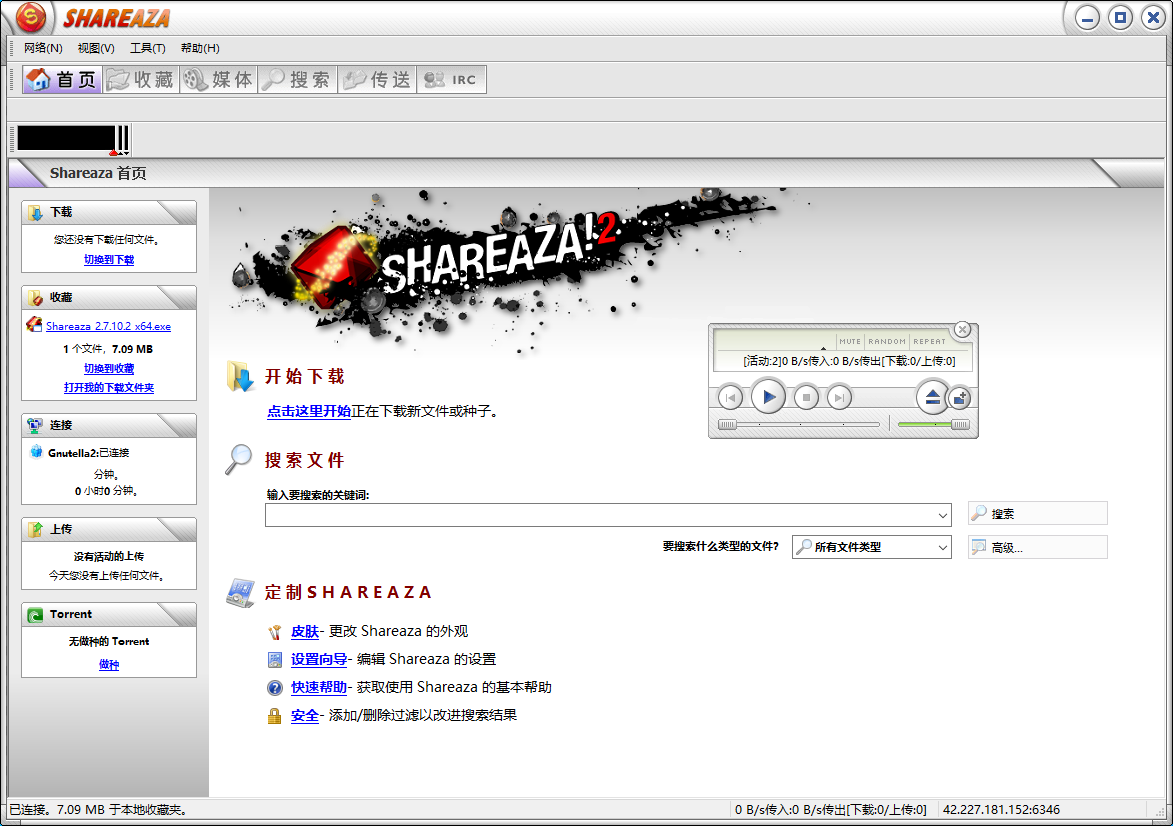Stop playback with the stop button

point(806,397)
